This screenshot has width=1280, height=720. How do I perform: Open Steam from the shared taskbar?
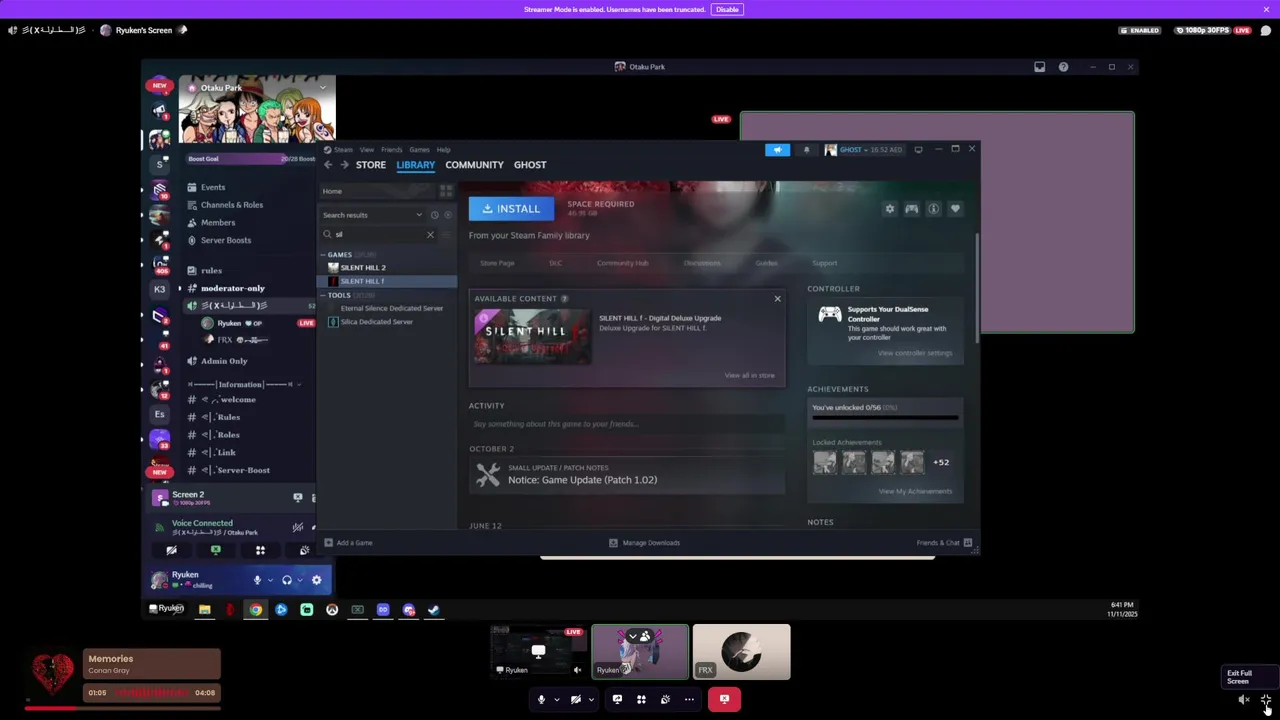pyautogui.click(x=433, y=610)
